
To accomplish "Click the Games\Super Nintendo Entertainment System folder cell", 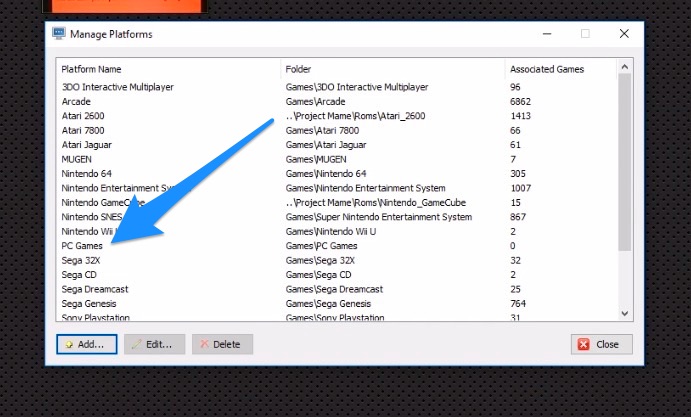I will coord(379,217).
